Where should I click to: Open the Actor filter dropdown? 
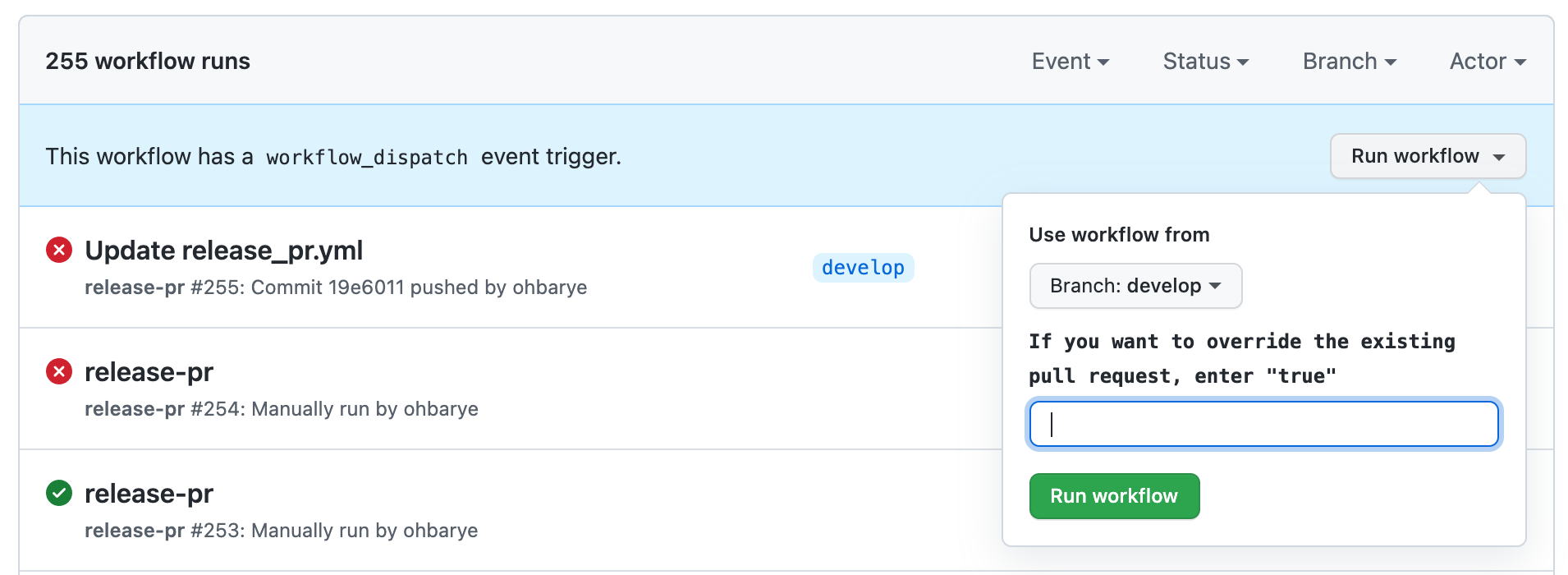[x=1488, y=62]
